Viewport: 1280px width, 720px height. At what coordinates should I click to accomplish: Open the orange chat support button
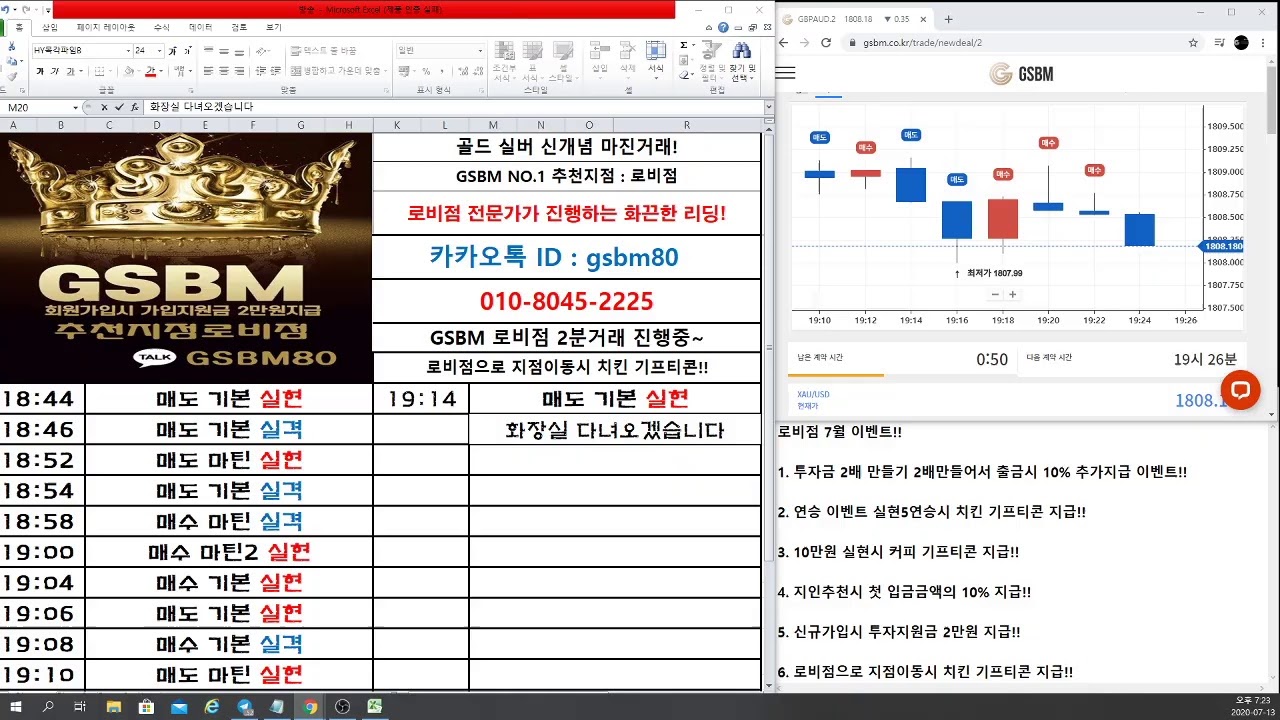click(1240, 390)
